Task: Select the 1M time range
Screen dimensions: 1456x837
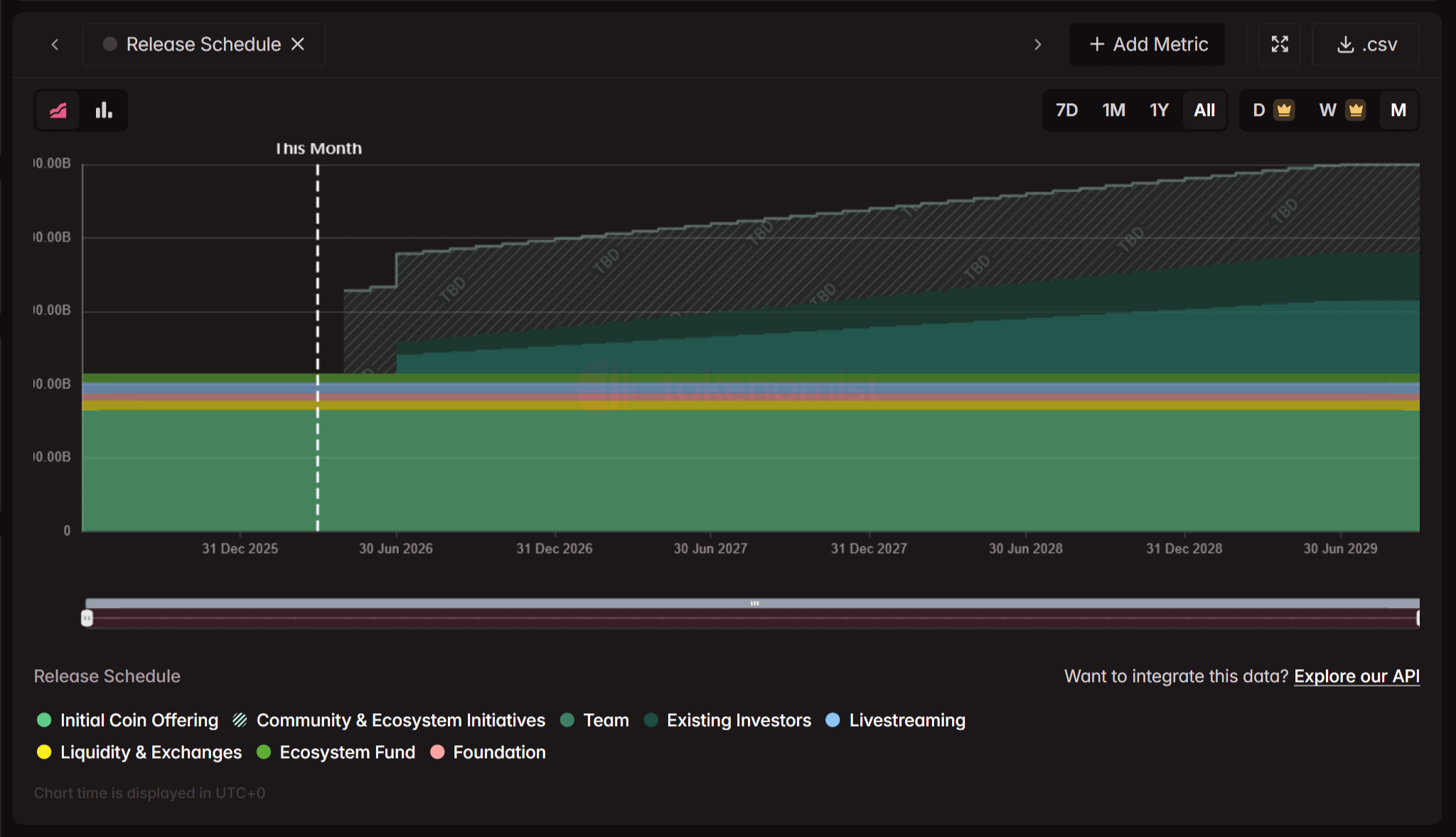Action: pos(1113,110)
